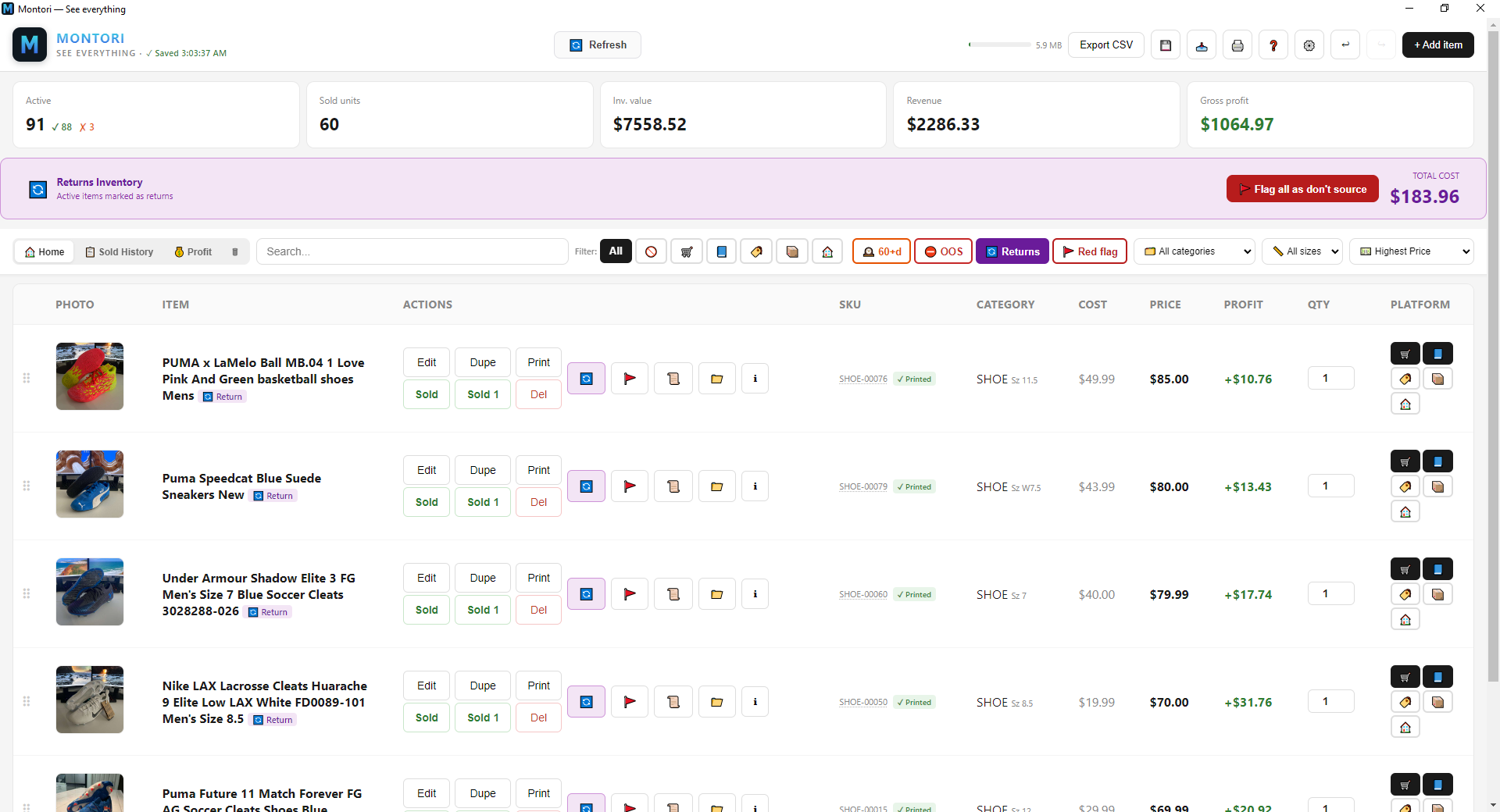Click the storage usage progress bar

coord(999,45)
